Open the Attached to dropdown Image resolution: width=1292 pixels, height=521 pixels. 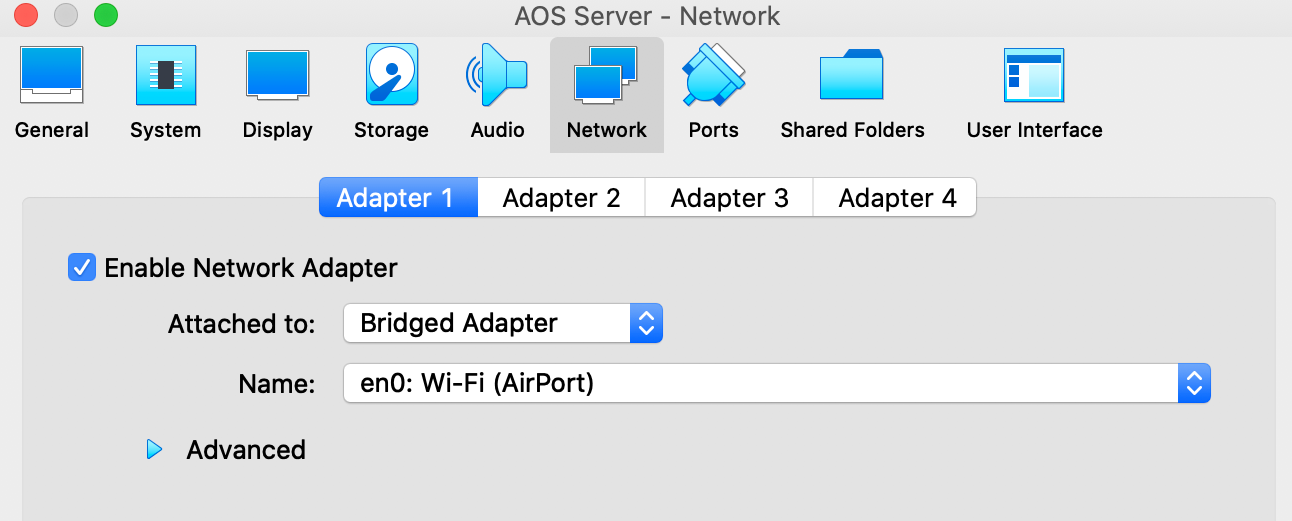(503, 324)
